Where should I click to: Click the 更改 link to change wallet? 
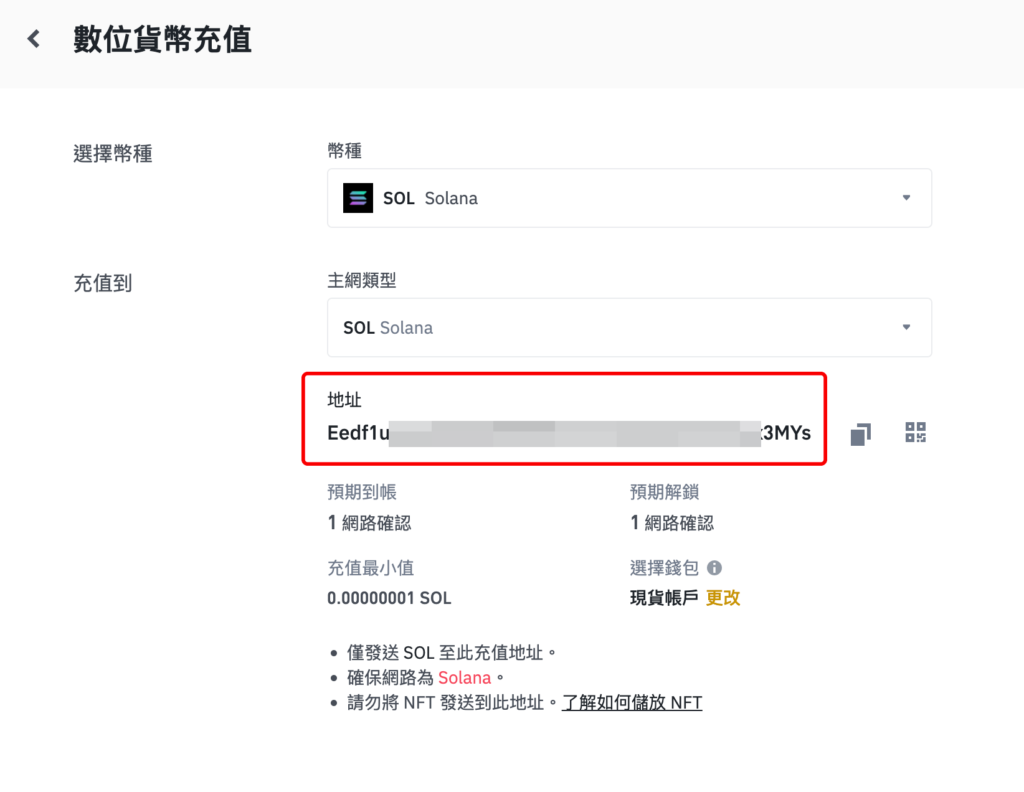pos(723,598)
